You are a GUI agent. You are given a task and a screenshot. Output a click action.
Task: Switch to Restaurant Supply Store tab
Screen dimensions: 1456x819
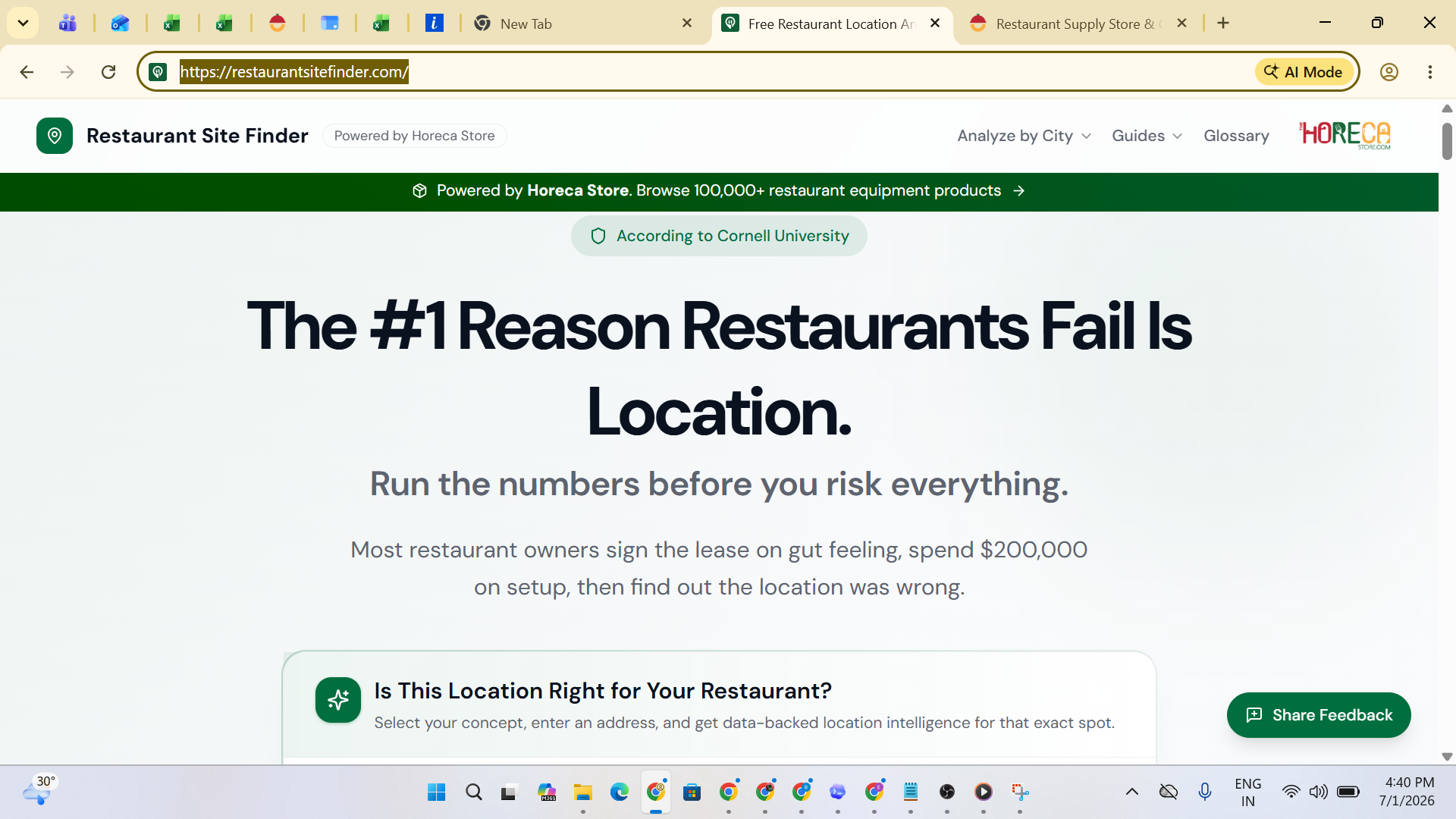pos(1077,24)
